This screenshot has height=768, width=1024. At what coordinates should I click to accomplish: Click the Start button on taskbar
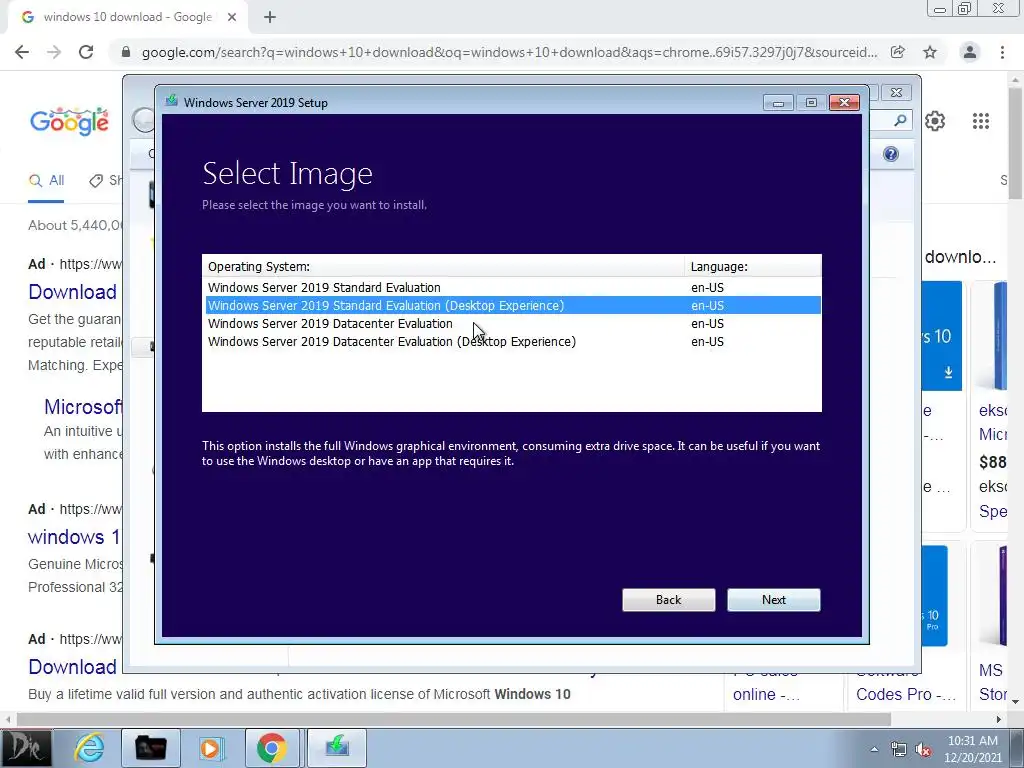pyautogui.click(x=25, y=748)
